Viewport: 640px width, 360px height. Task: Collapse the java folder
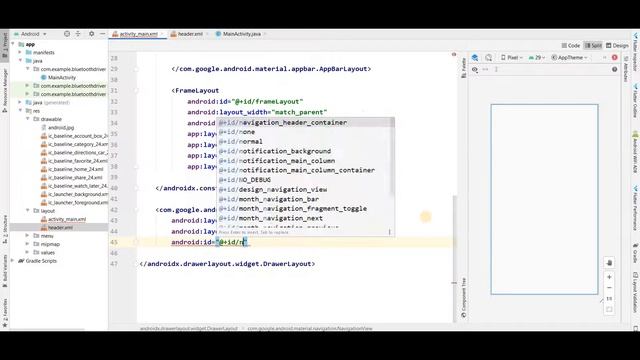[x=20, y=61]
